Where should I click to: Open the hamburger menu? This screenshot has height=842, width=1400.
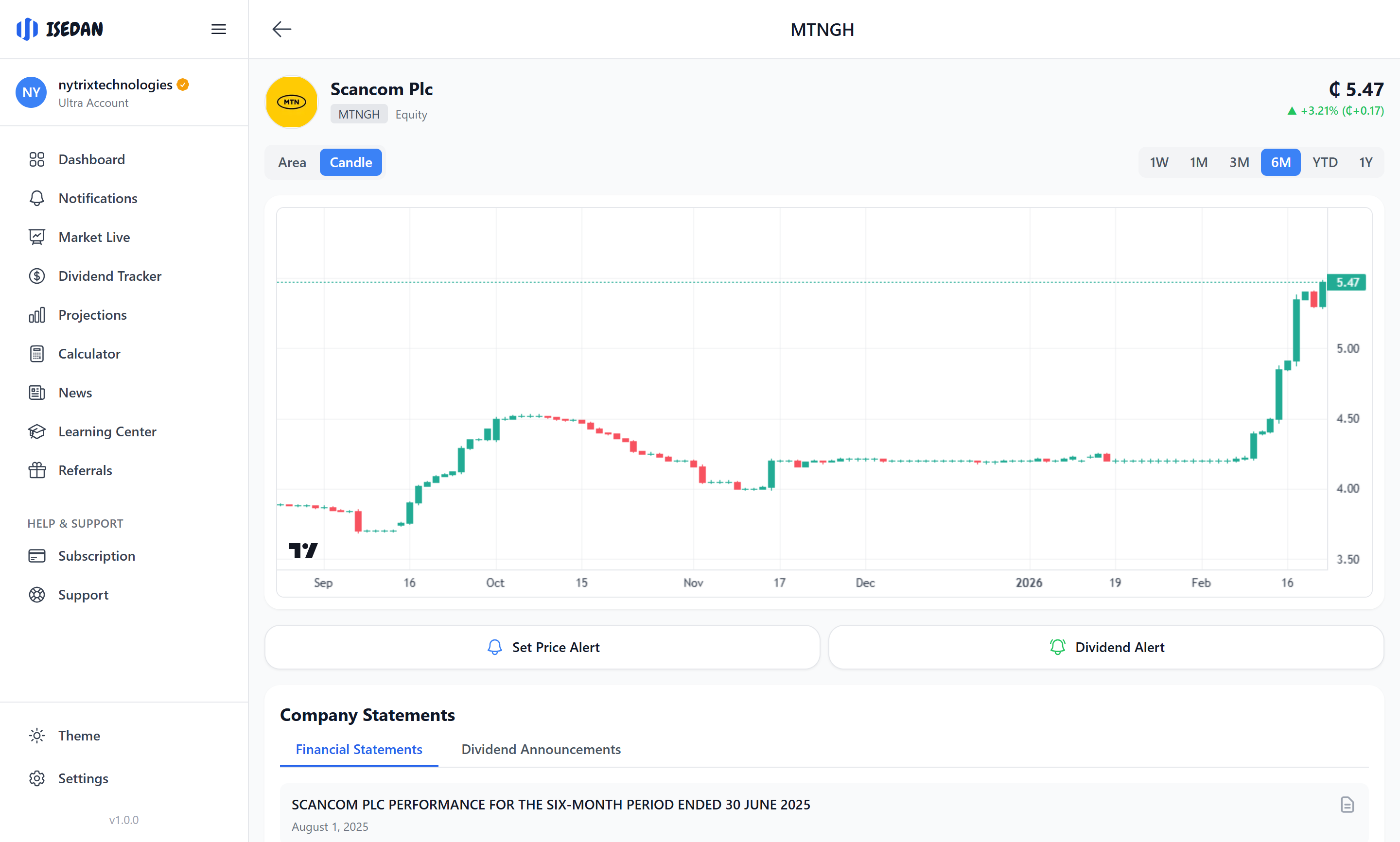[218, 29]
